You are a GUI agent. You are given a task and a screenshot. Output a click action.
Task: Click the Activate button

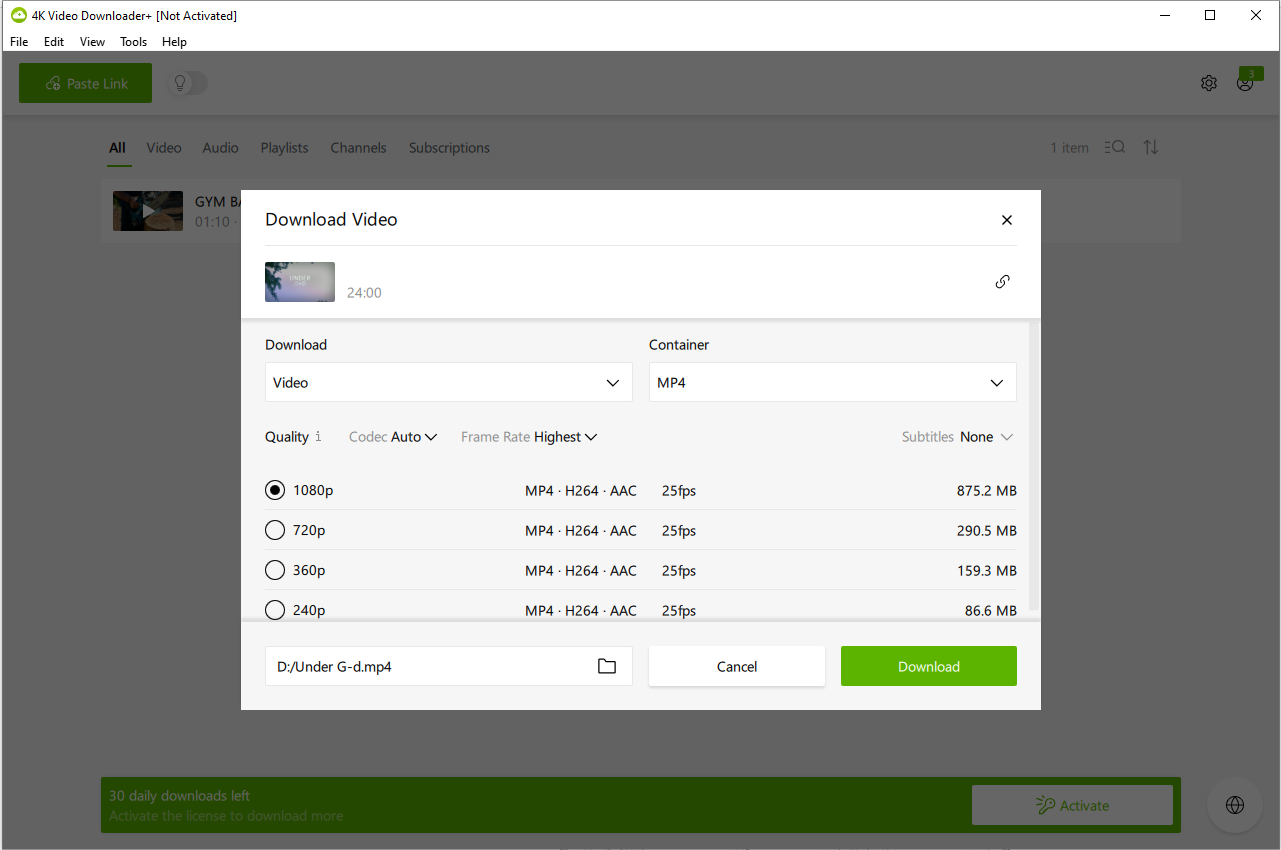(1072, 805)
